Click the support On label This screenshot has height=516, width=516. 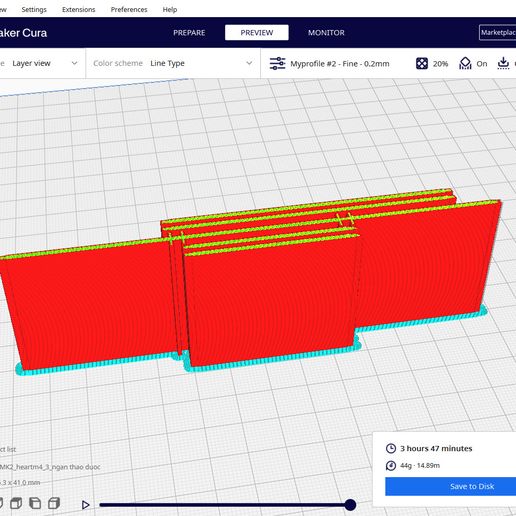point(482,64)
